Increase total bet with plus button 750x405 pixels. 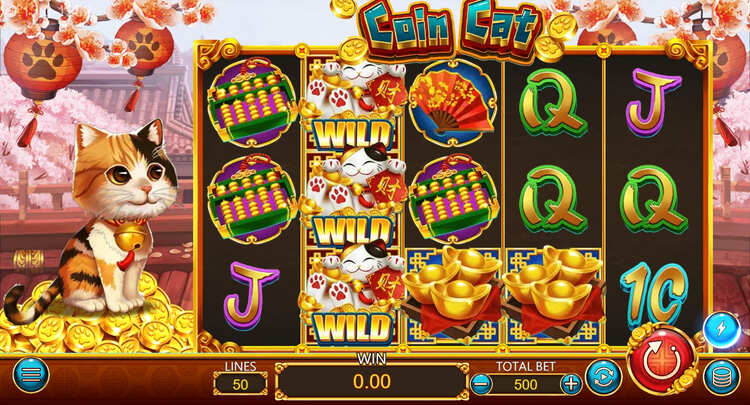point(571,383)
